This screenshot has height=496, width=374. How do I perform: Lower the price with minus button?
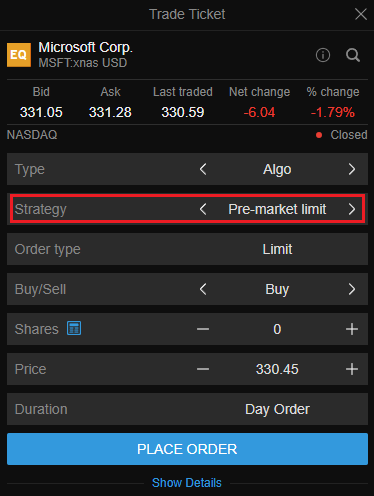[x=203, y=369]
